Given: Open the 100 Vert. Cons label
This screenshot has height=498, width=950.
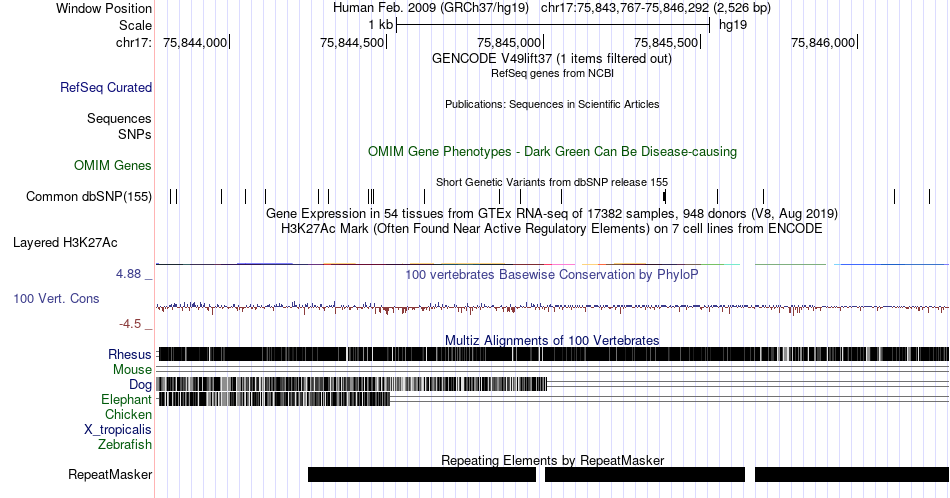Looking at the screenshot, I should (56, 298).
